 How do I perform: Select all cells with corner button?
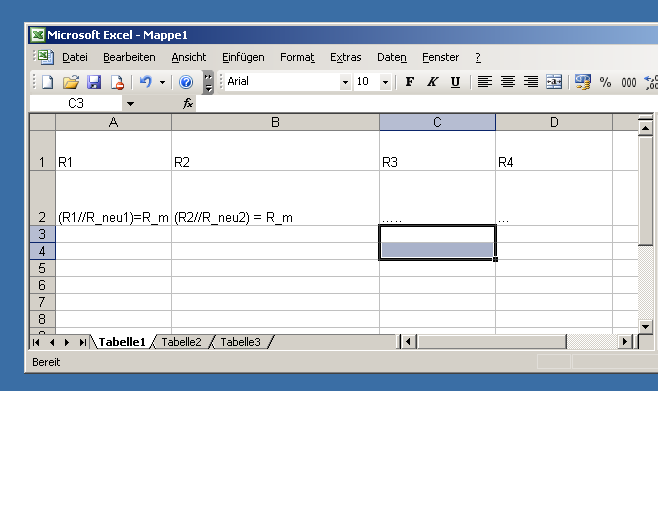(42, 122)
